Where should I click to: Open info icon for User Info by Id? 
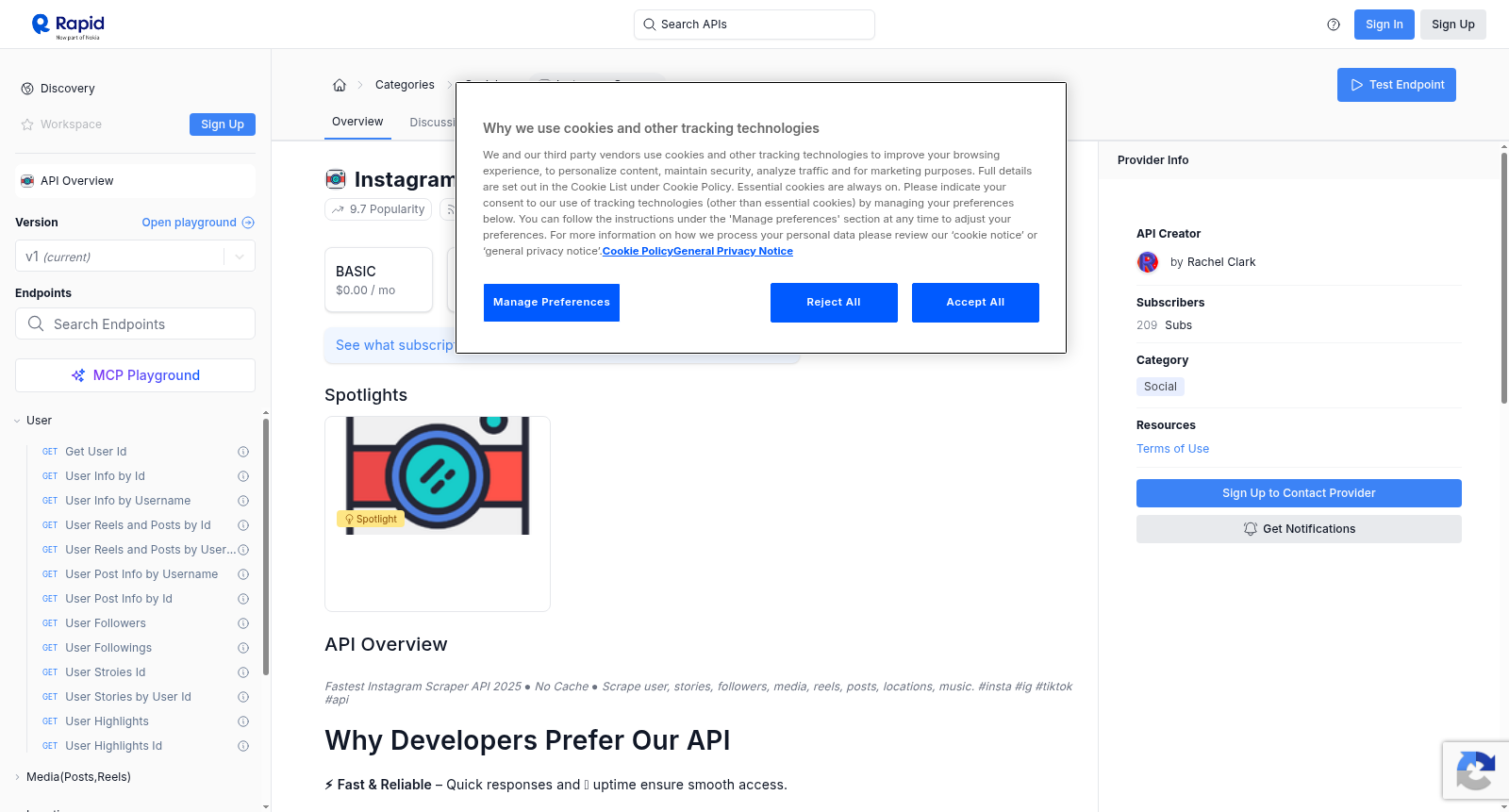(243, 476)
